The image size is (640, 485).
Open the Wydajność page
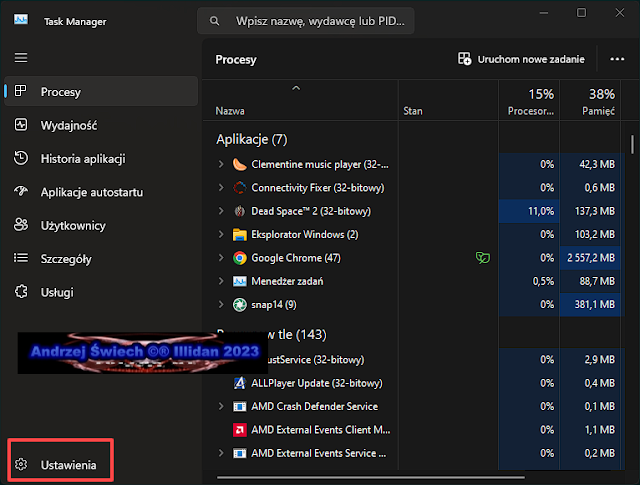pos(101,125)
